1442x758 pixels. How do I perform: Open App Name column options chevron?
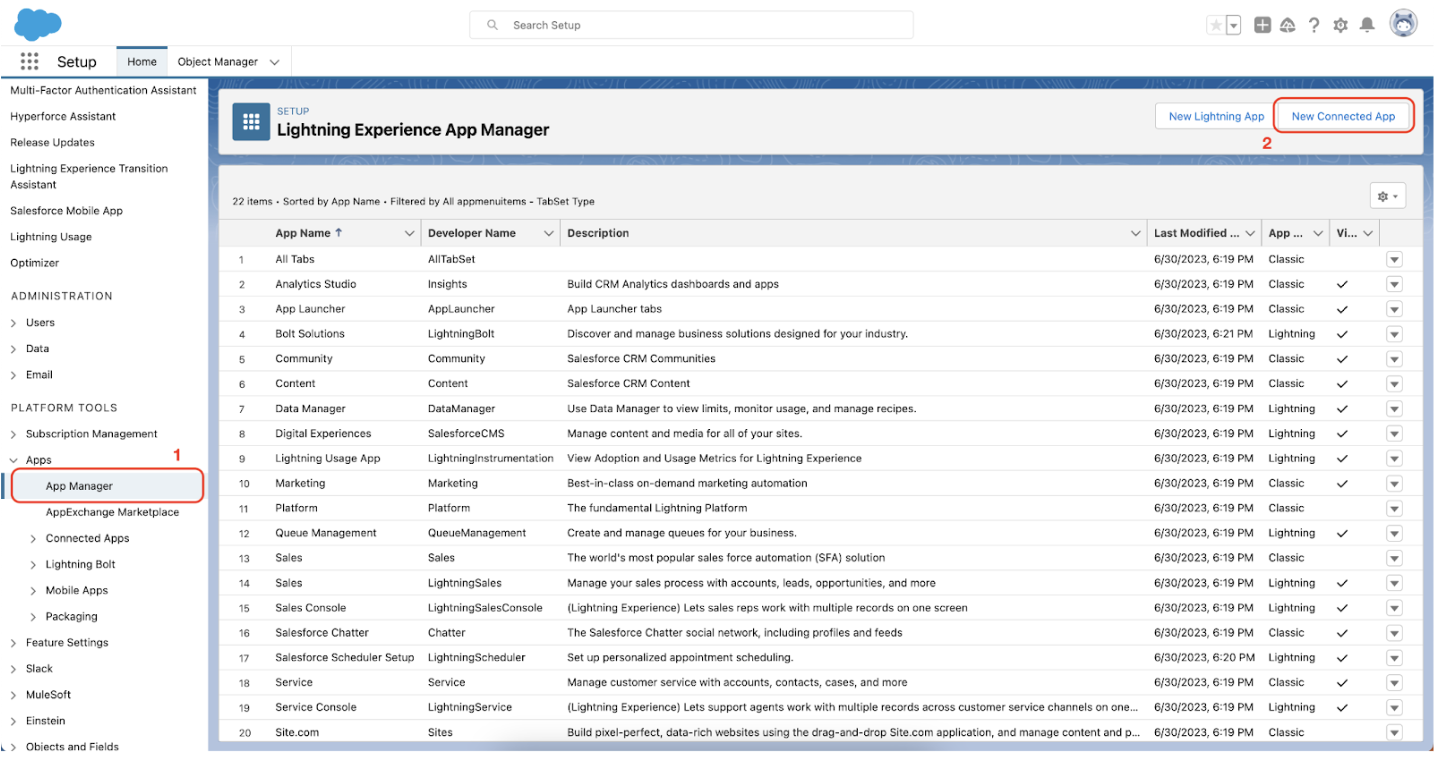(409, 233)
